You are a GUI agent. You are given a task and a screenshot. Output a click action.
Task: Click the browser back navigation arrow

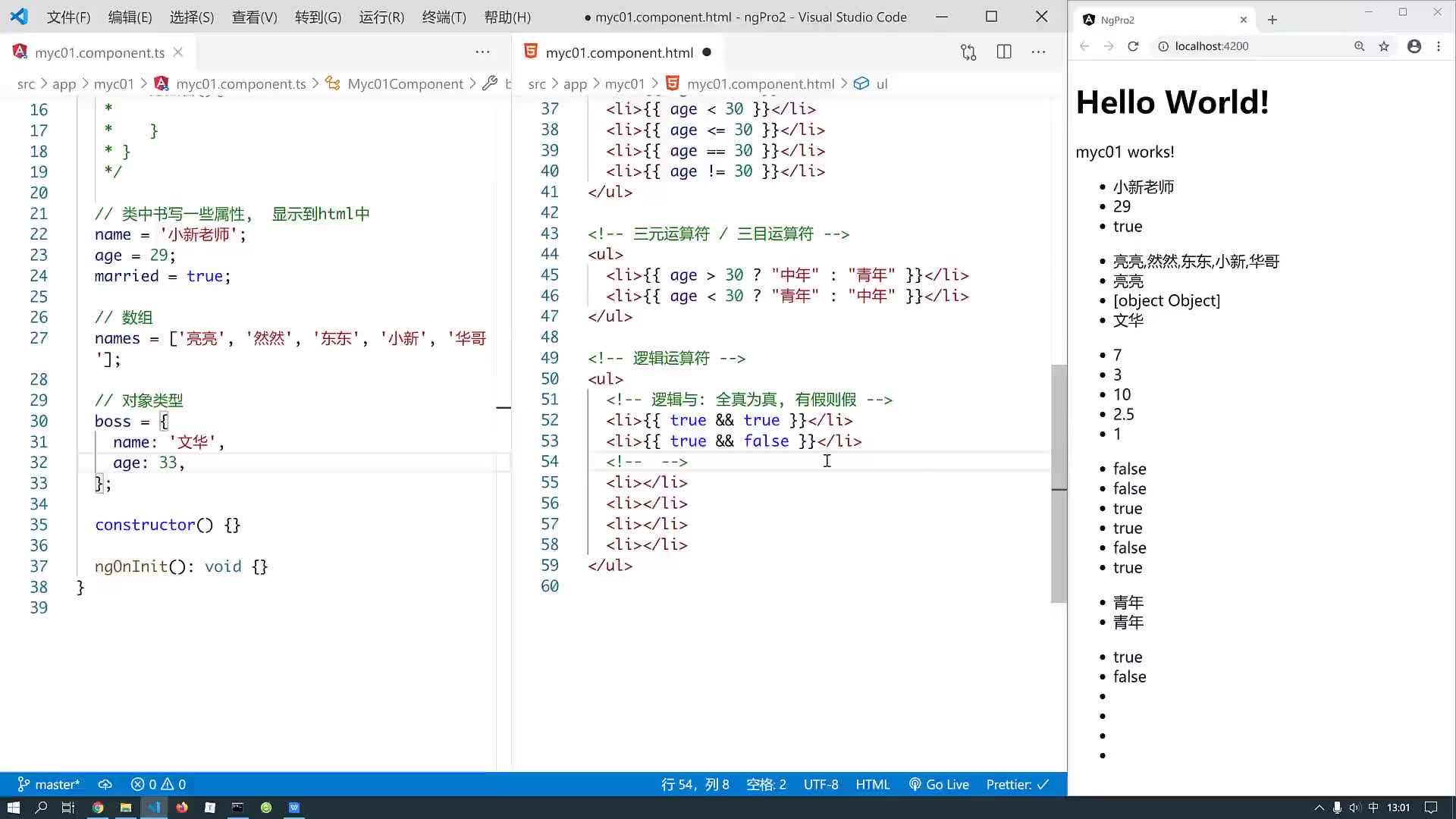1085,46
